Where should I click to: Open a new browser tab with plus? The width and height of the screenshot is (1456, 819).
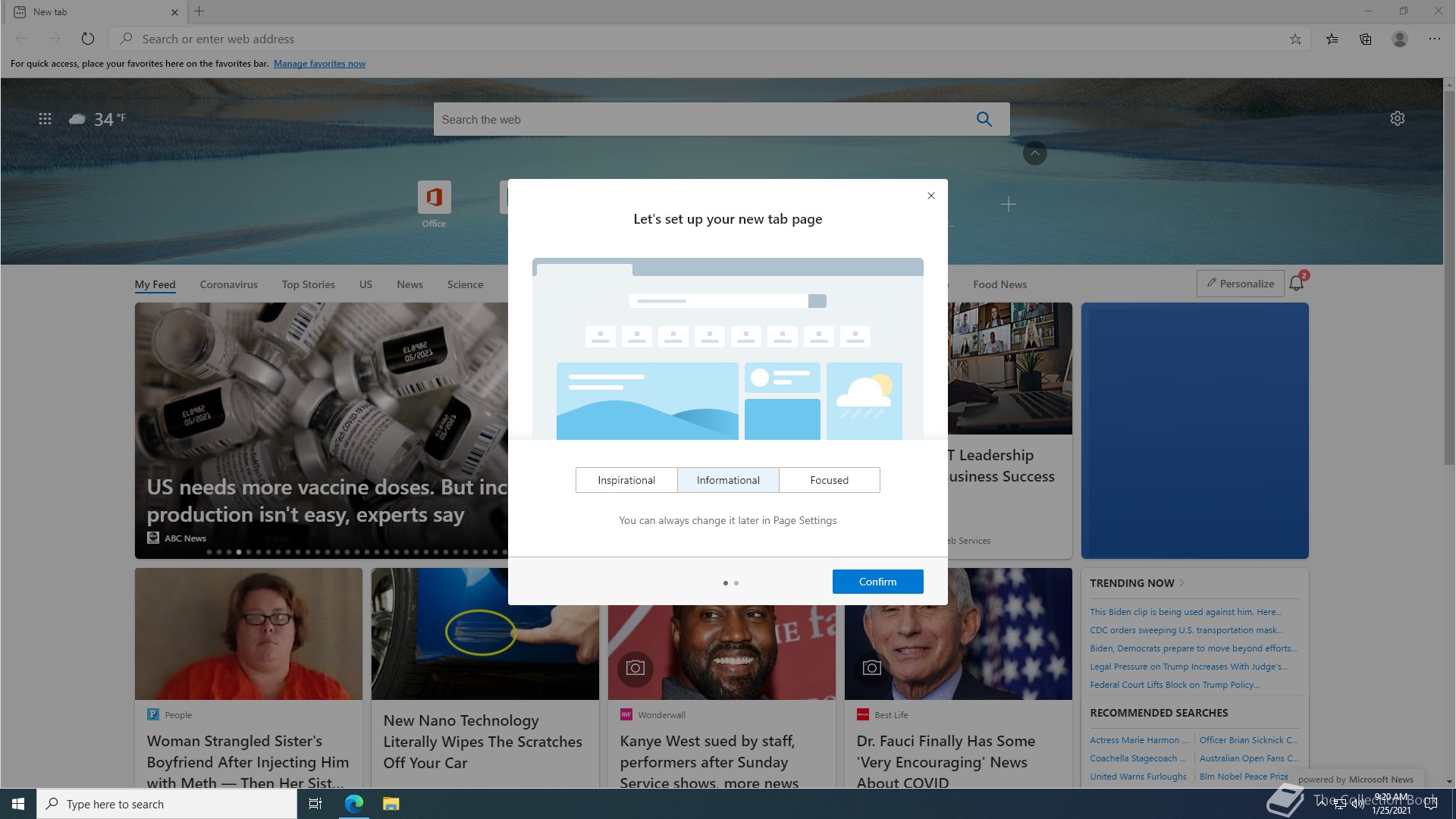point(199,11)
